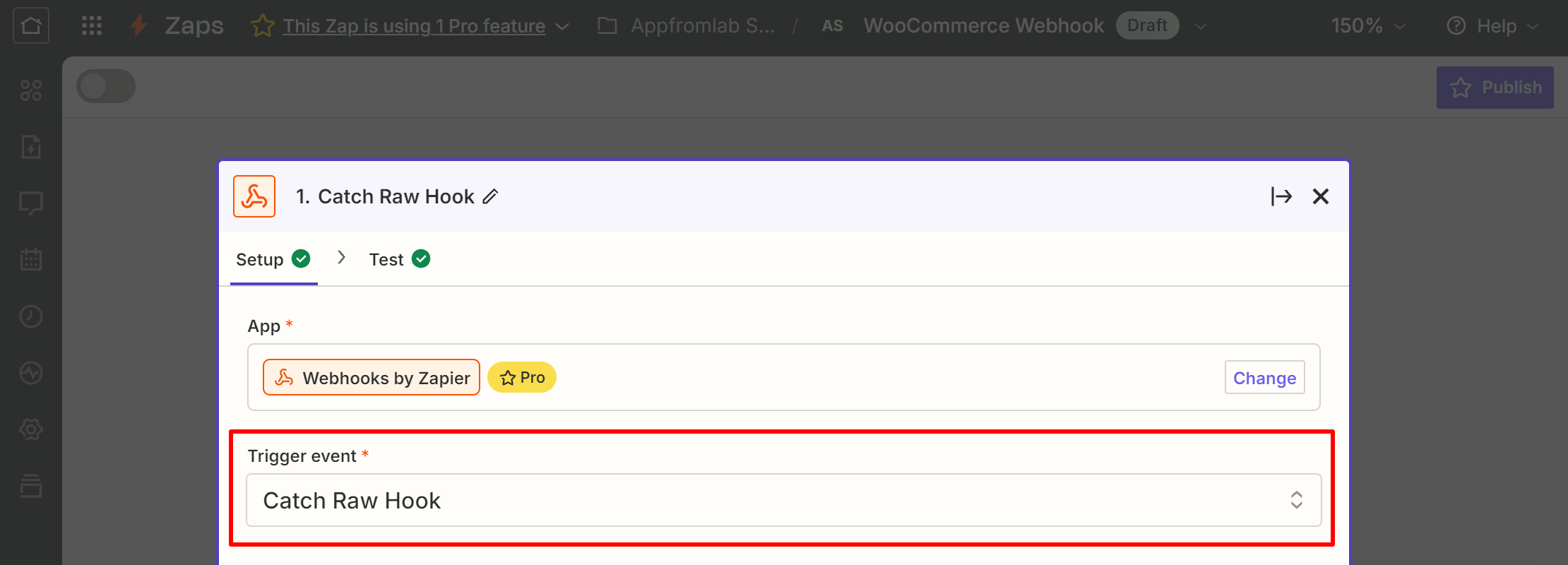Image resolution: width=1568 pixels, height=565 pixels.
Task: Open the four-circles editor sidebar icon
Action: click(31, 90)
